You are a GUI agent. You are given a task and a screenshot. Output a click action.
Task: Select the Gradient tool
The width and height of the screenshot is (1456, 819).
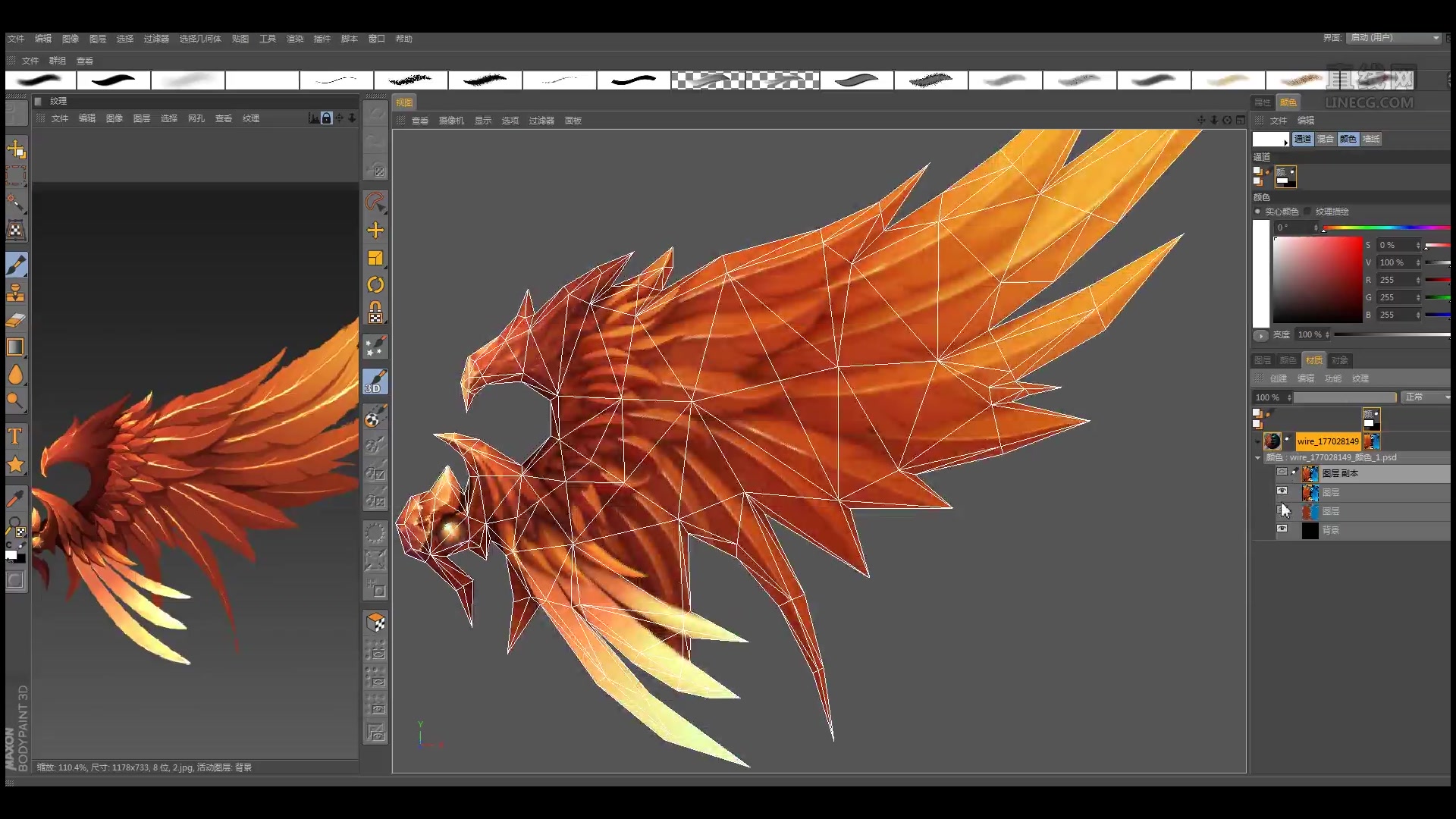[17, 347]
